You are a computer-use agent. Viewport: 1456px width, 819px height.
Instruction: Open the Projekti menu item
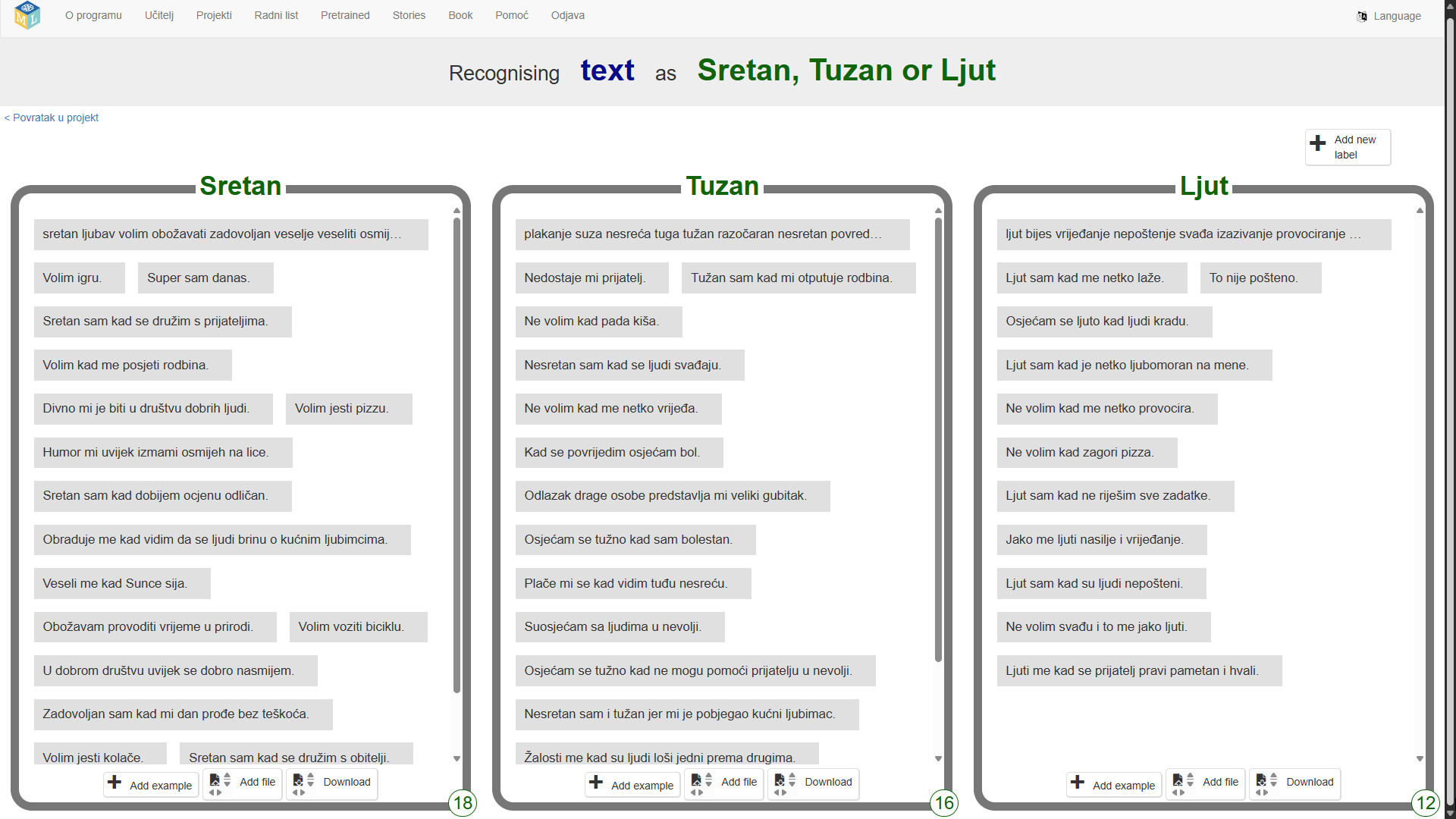pyautogui.click(x=214, y=15)
